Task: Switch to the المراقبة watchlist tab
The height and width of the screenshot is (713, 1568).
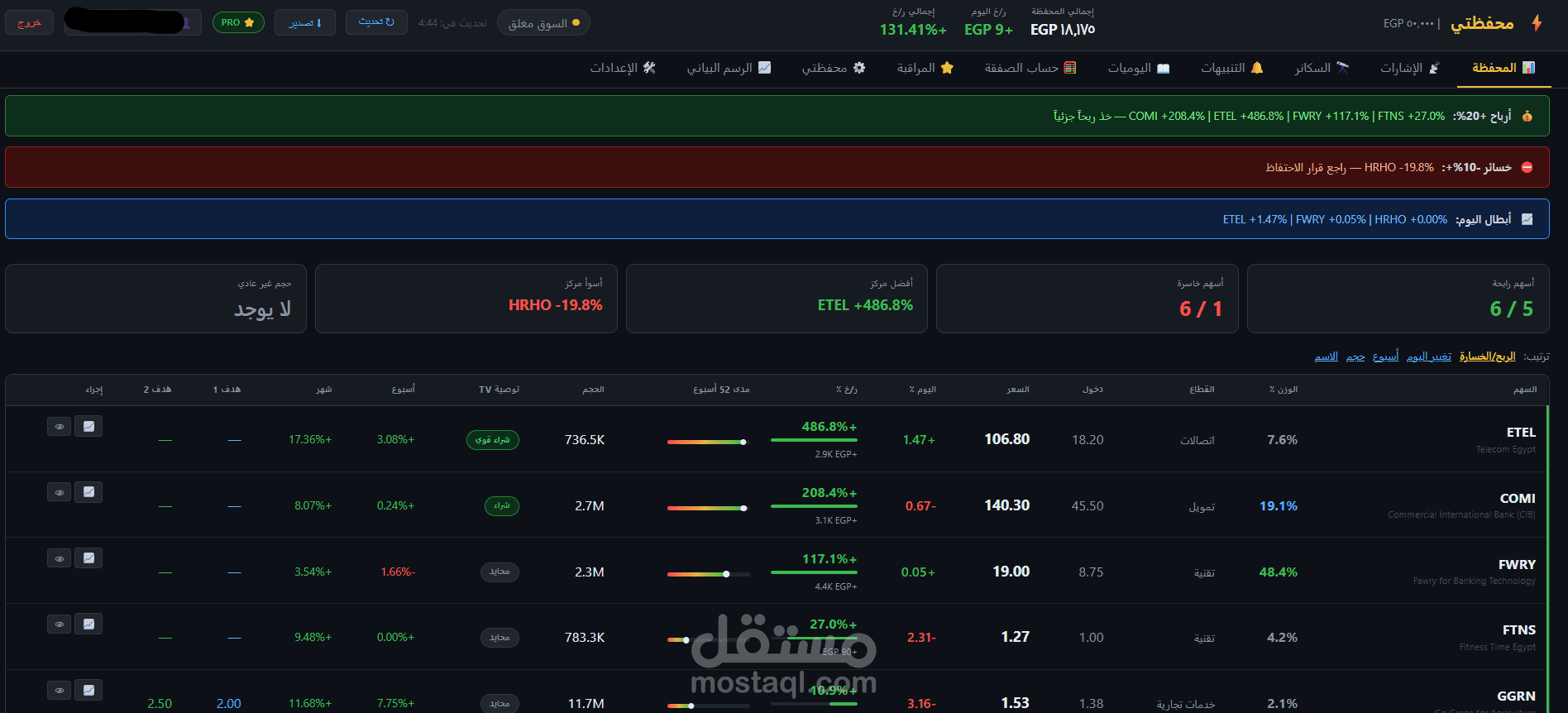Action: point(925,68)
